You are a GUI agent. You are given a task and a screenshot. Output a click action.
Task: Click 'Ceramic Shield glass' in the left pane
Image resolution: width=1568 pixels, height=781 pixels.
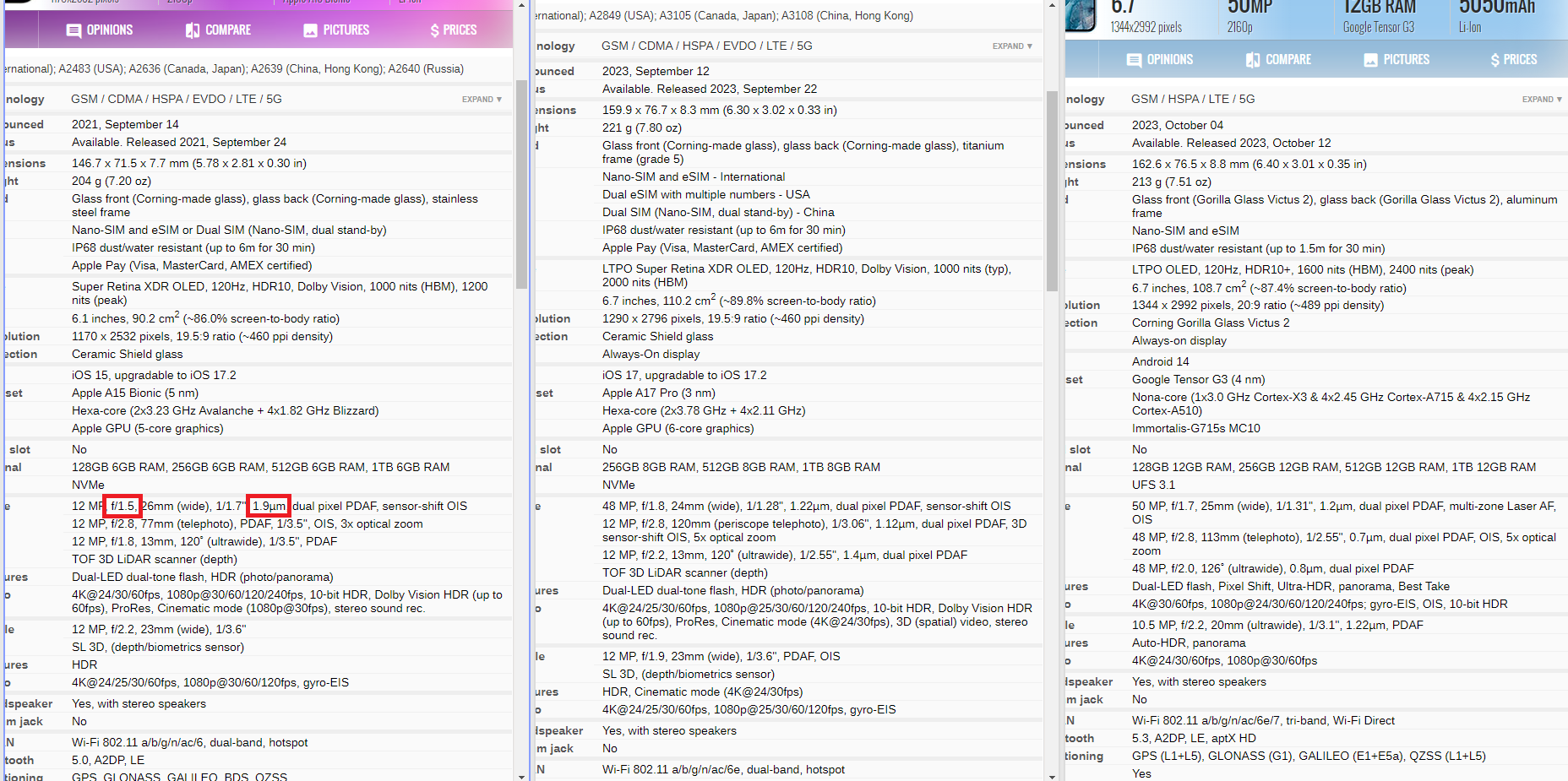(128, 354)
